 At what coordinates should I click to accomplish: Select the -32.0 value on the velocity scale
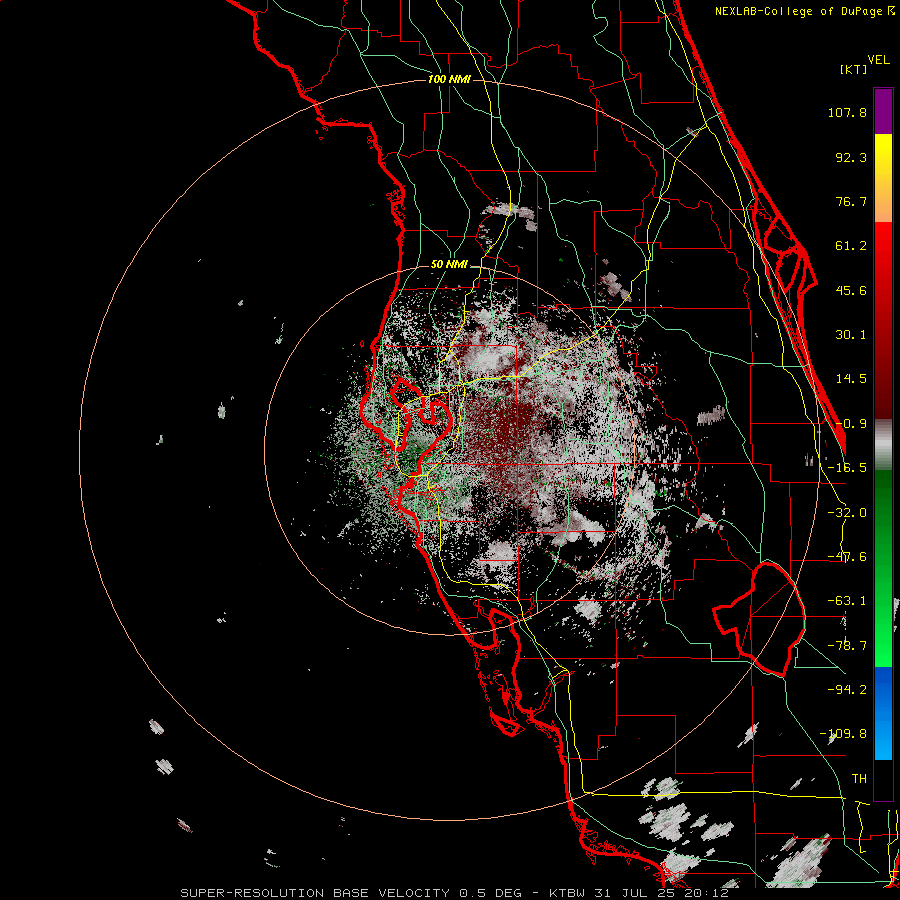point(847,513)
